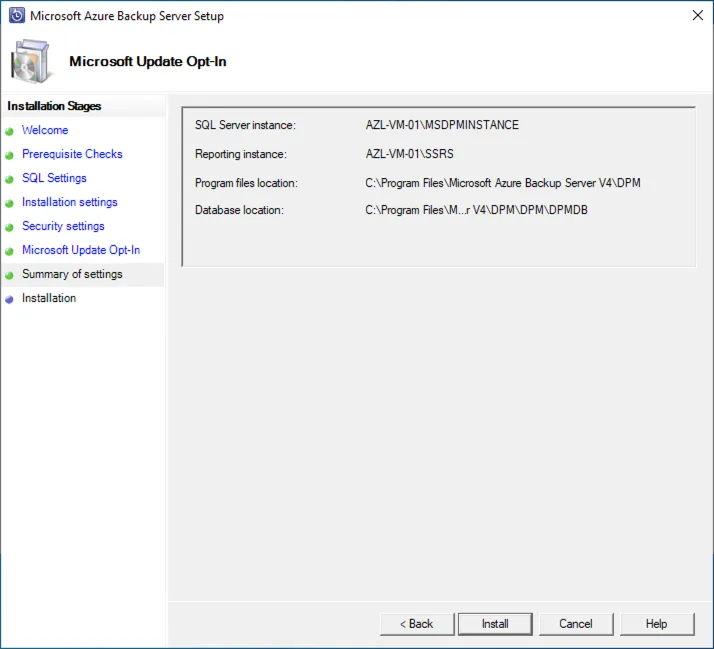
Task: Click the Azure Backup title bar icon
Action: [x=16, y=16]
